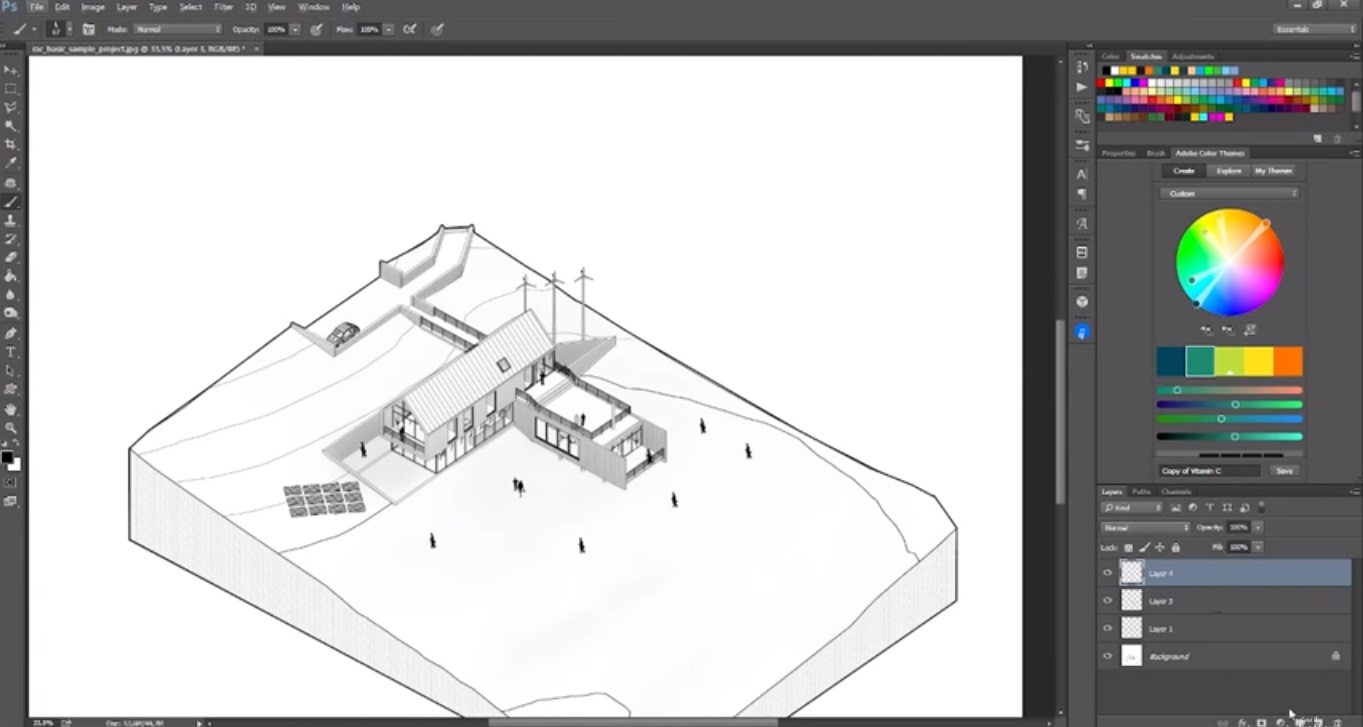Select the Move tool
This screenshot has height=727, width=1363.
tap(11, 70)
